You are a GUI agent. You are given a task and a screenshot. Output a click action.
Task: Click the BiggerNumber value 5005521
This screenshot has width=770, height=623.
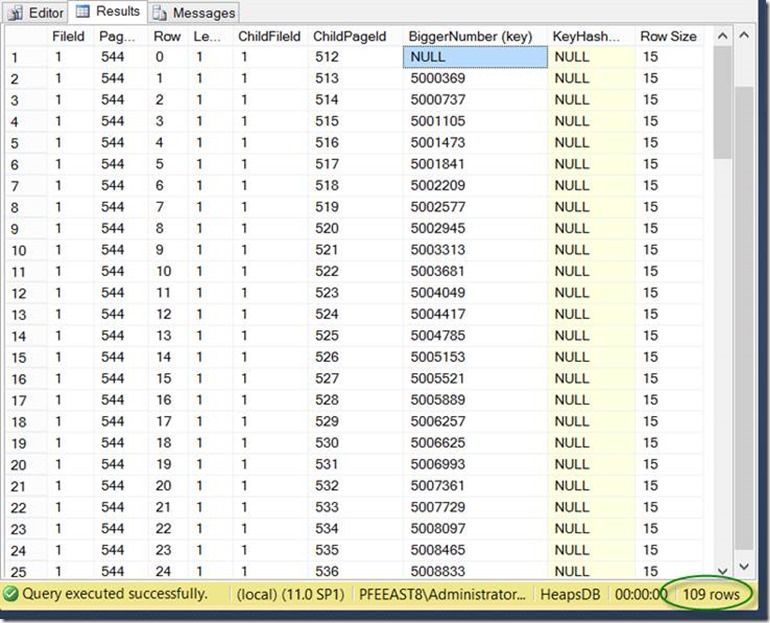438,379
